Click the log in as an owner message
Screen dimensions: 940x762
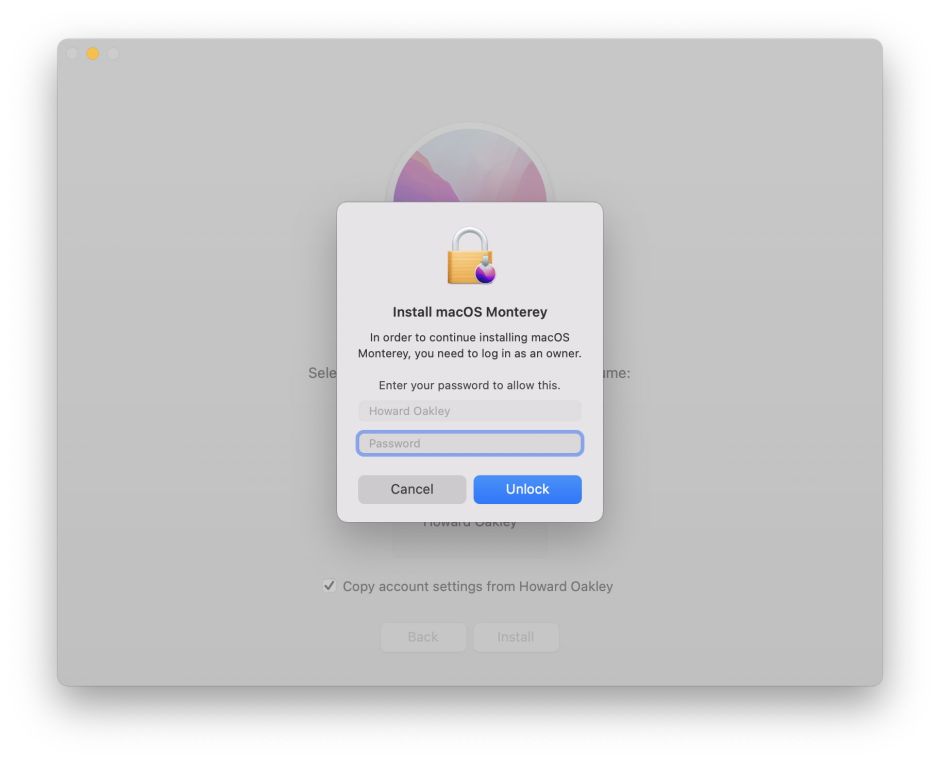tap(470, 345)
